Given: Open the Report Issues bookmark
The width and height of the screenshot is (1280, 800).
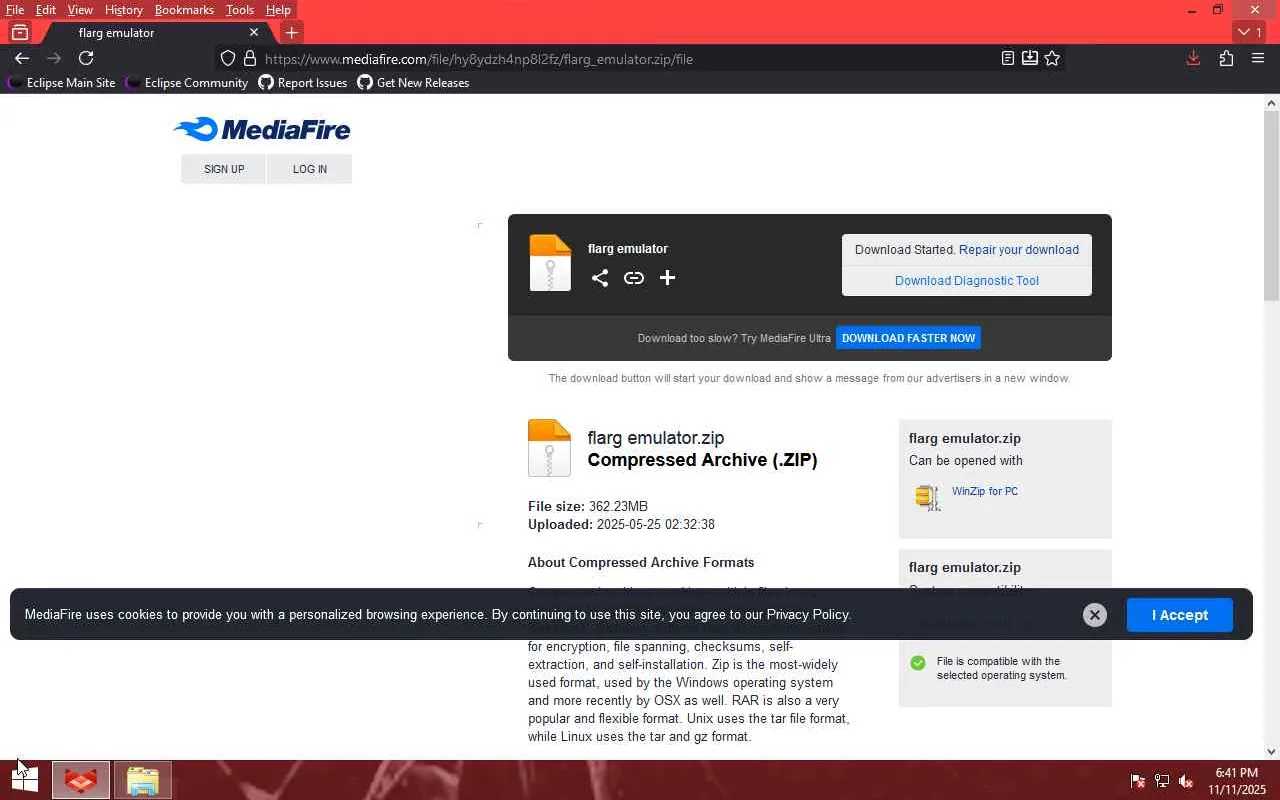Looking at the screenshot, I should point(303,83).
